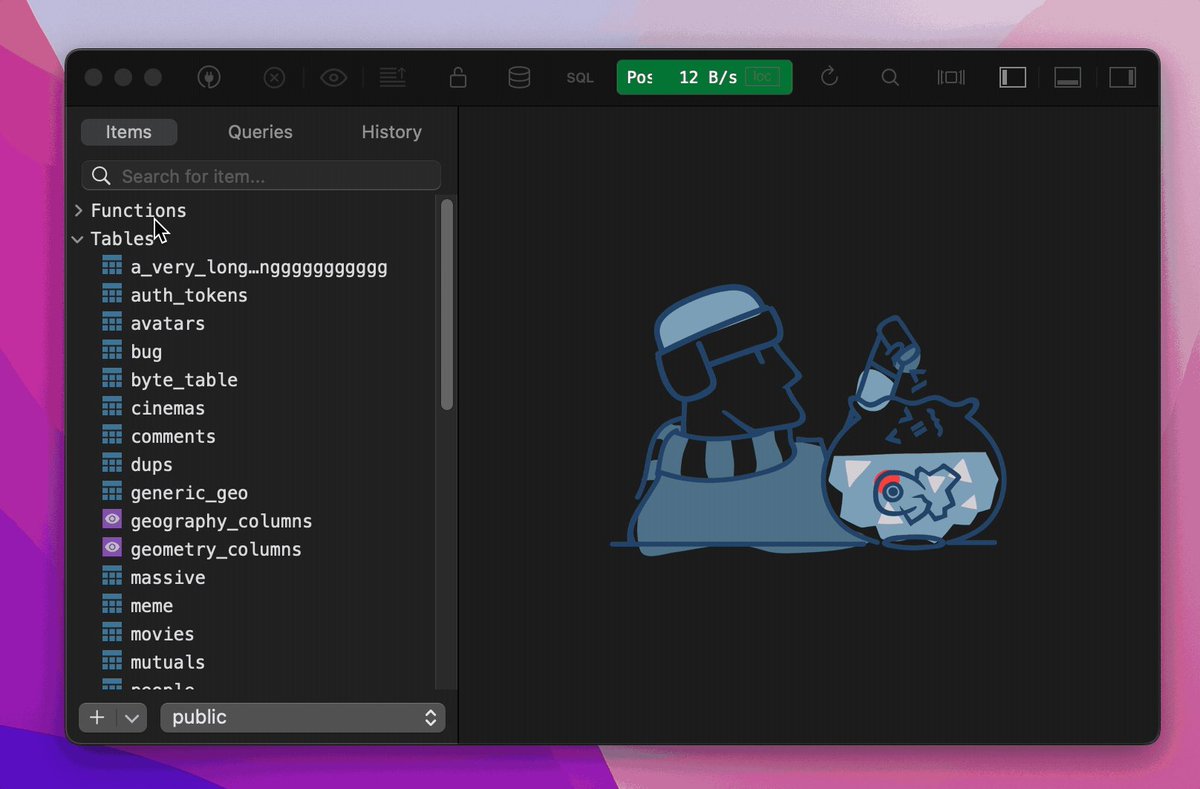Toggle the left sidebar panel visibility
This screenshot has width=1200, height=789.
(x=1012, y=77)
